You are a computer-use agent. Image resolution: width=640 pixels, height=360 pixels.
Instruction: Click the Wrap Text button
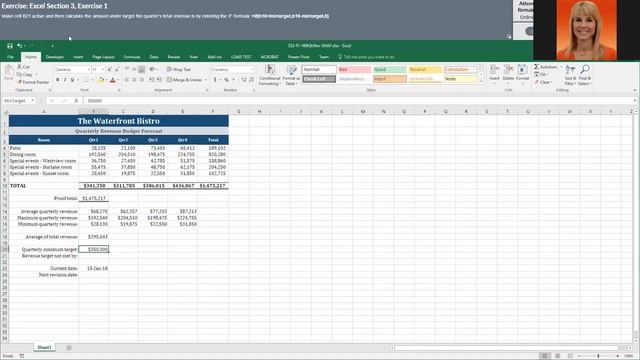pos(179,69)
